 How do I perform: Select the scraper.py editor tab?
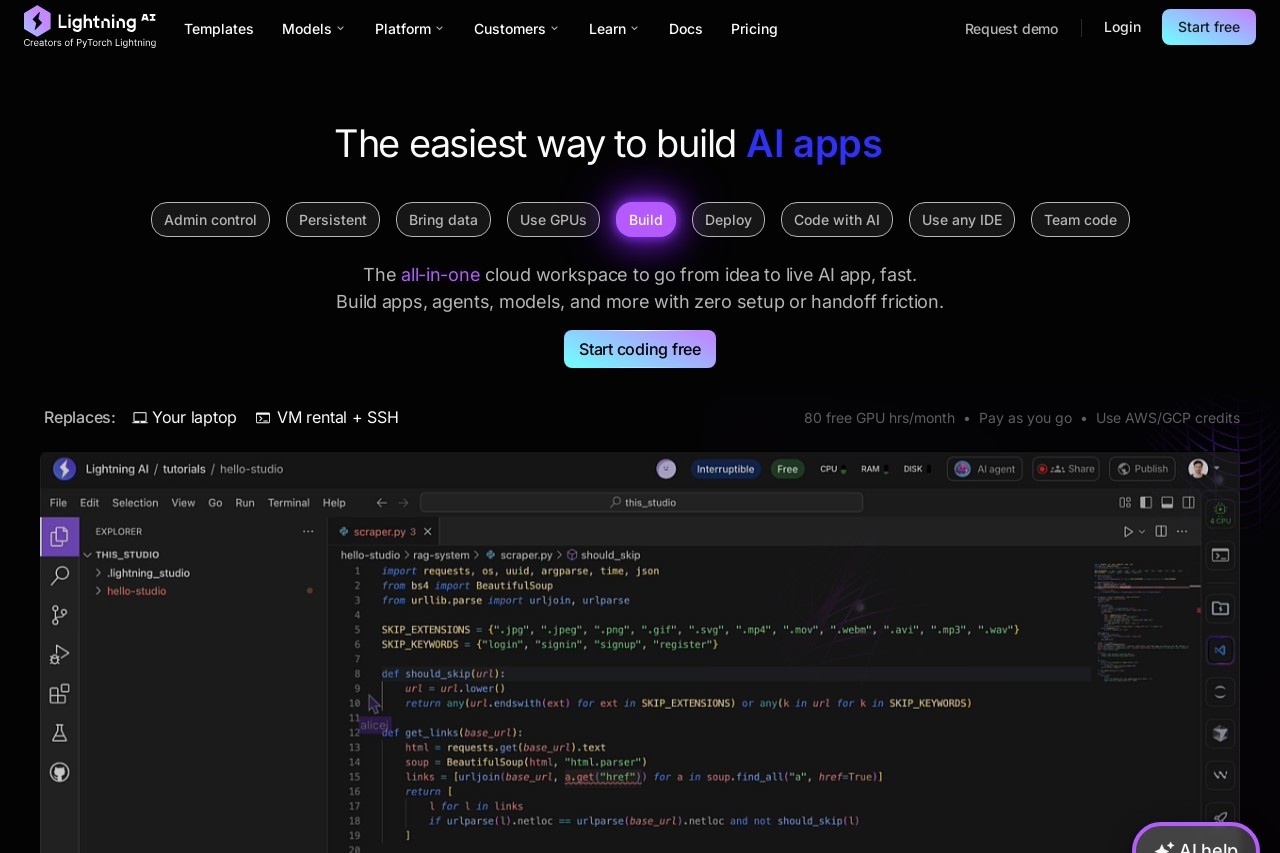[x=384, y=531]
